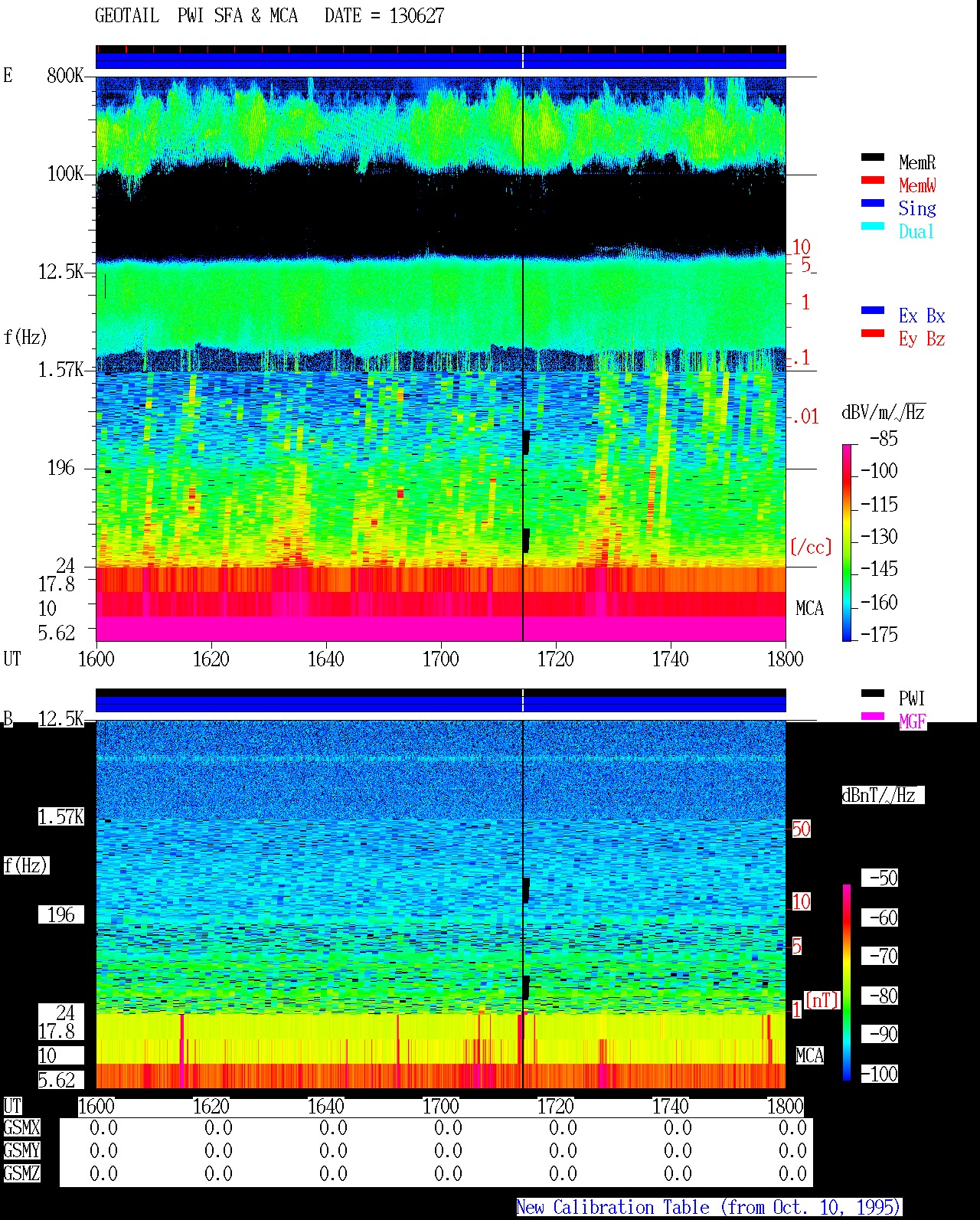Click the black PWI legend swatch

(x=872, y=694)
